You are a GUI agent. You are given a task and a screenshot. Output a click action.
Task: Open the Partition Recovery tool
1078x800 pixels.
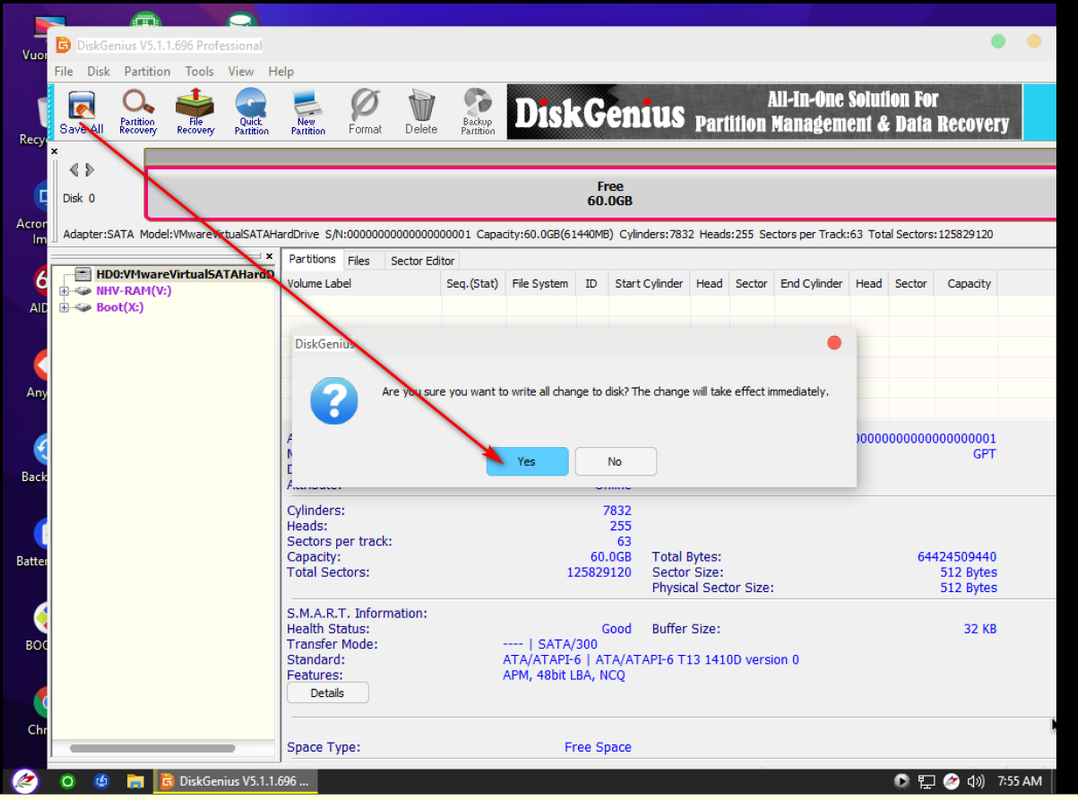tap(138, 111)
